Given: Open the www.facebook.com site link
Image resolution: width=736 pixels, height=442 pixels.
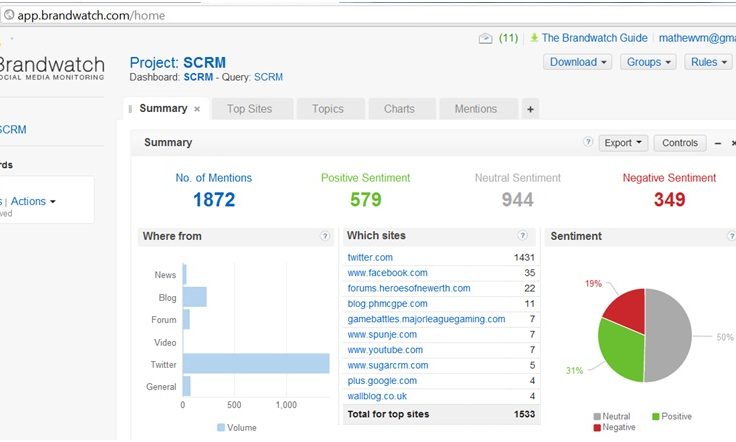Looking at the screenshot, I should click(387, 273).
